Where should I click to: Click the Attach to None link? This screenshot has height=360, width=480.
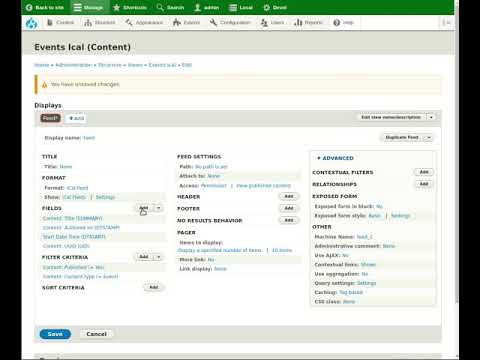(x=214, y=176)
